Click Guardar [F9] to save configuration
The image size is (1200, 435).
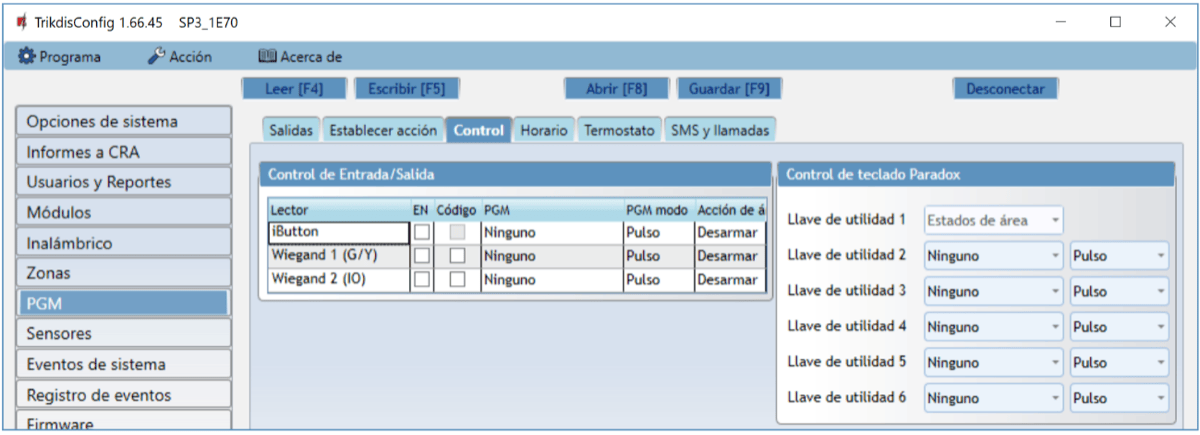click(729, 88)
